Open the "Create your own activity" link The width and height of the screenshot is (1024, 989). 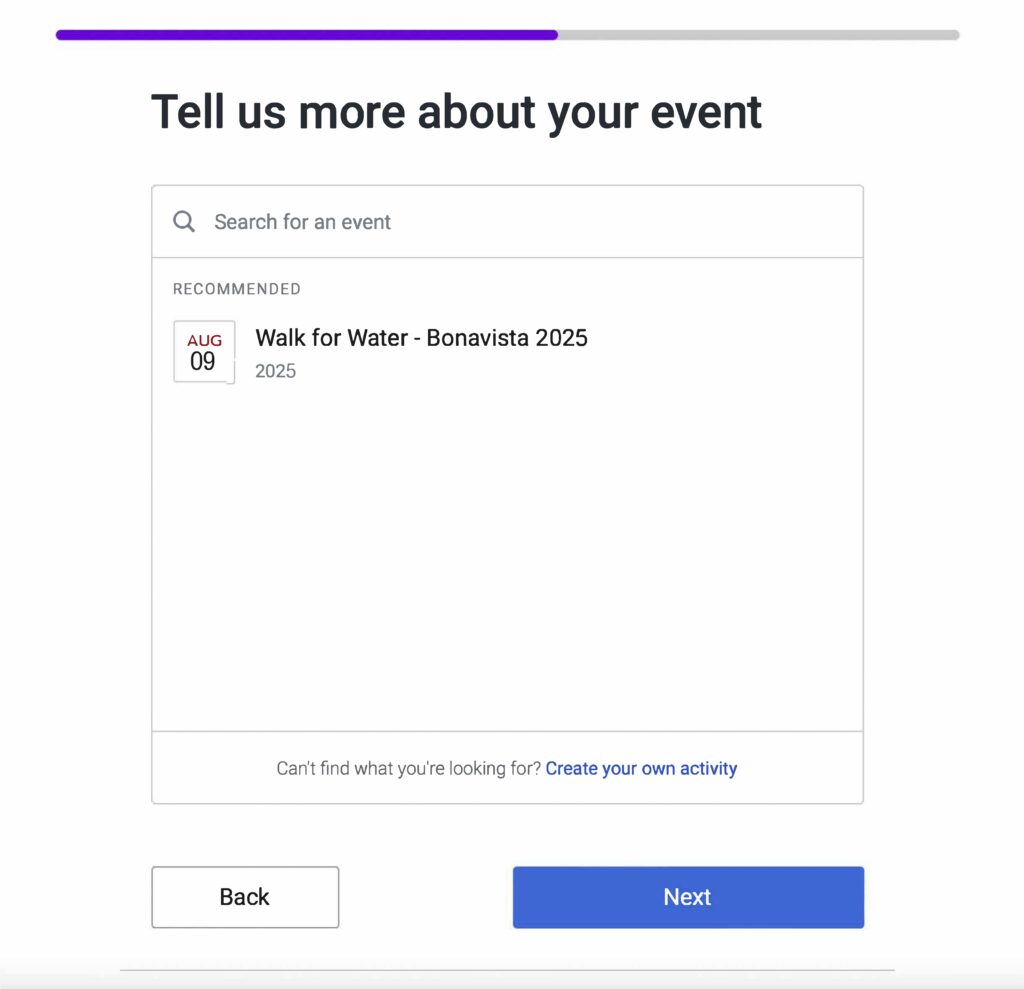tap(641, 768)
